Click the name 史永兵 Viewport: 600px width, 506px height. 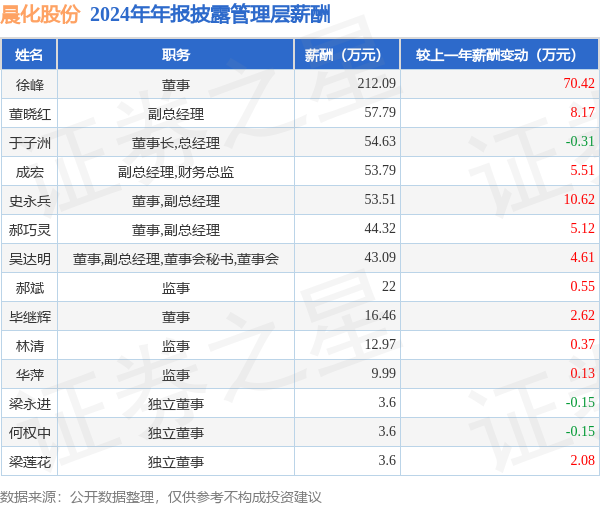click(x=29, y=201)
